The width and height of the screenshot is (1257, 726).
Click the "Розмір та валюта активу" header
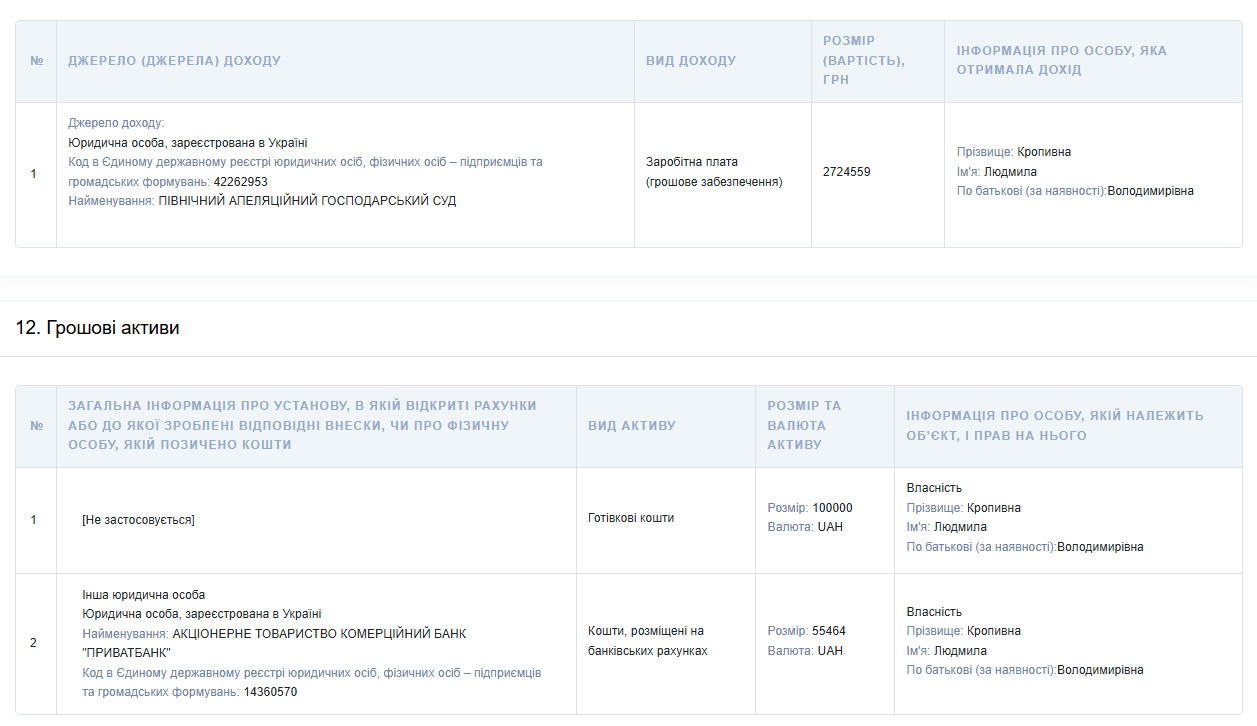point(804,425)
